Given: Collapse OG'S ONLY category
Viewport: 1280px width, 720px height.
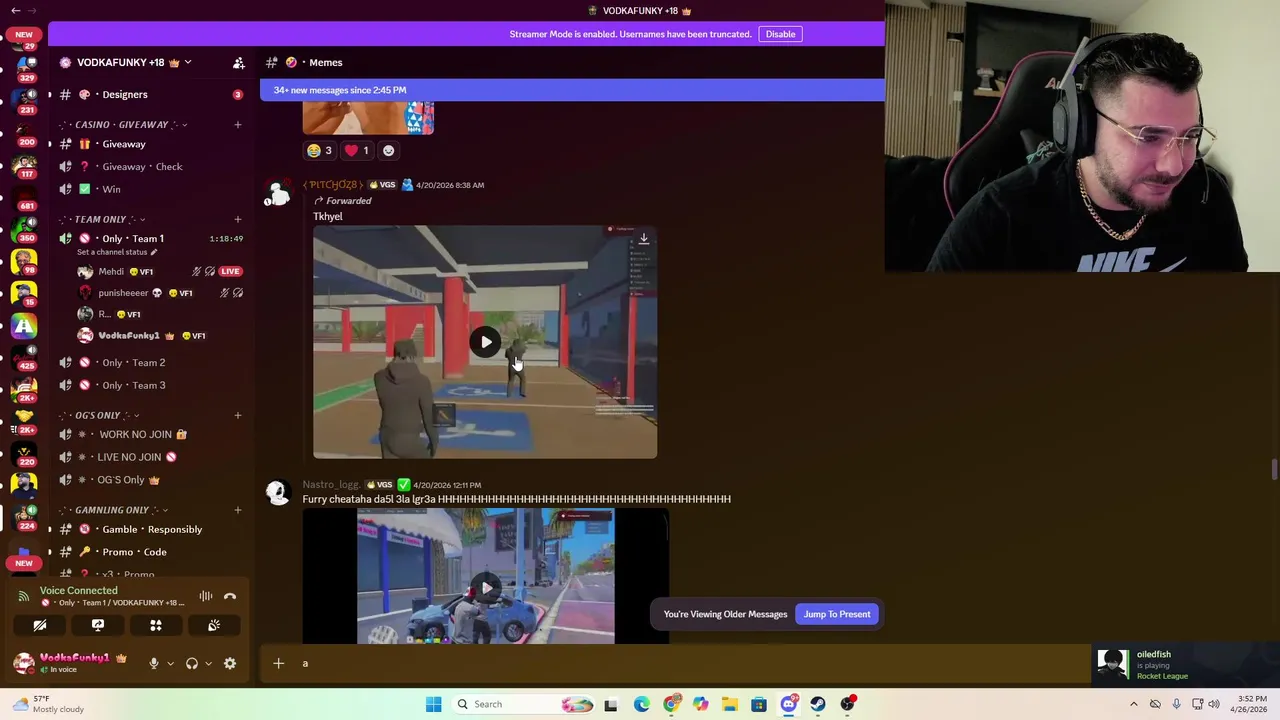Looking at the screenshot, I should click(100, 415).
